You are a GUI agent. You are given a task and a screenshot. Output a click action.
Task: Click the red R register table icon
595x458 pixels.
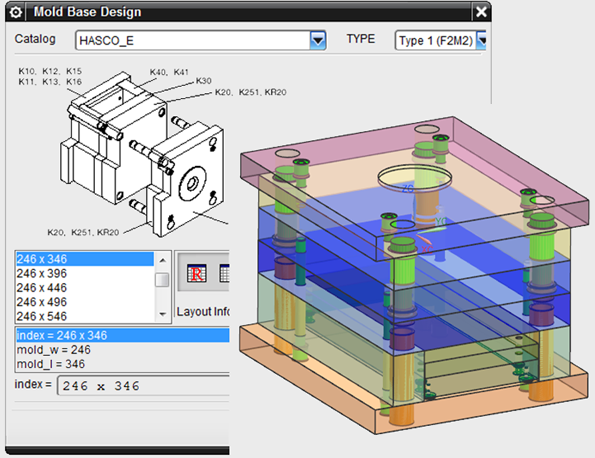[x=197, y=273]
